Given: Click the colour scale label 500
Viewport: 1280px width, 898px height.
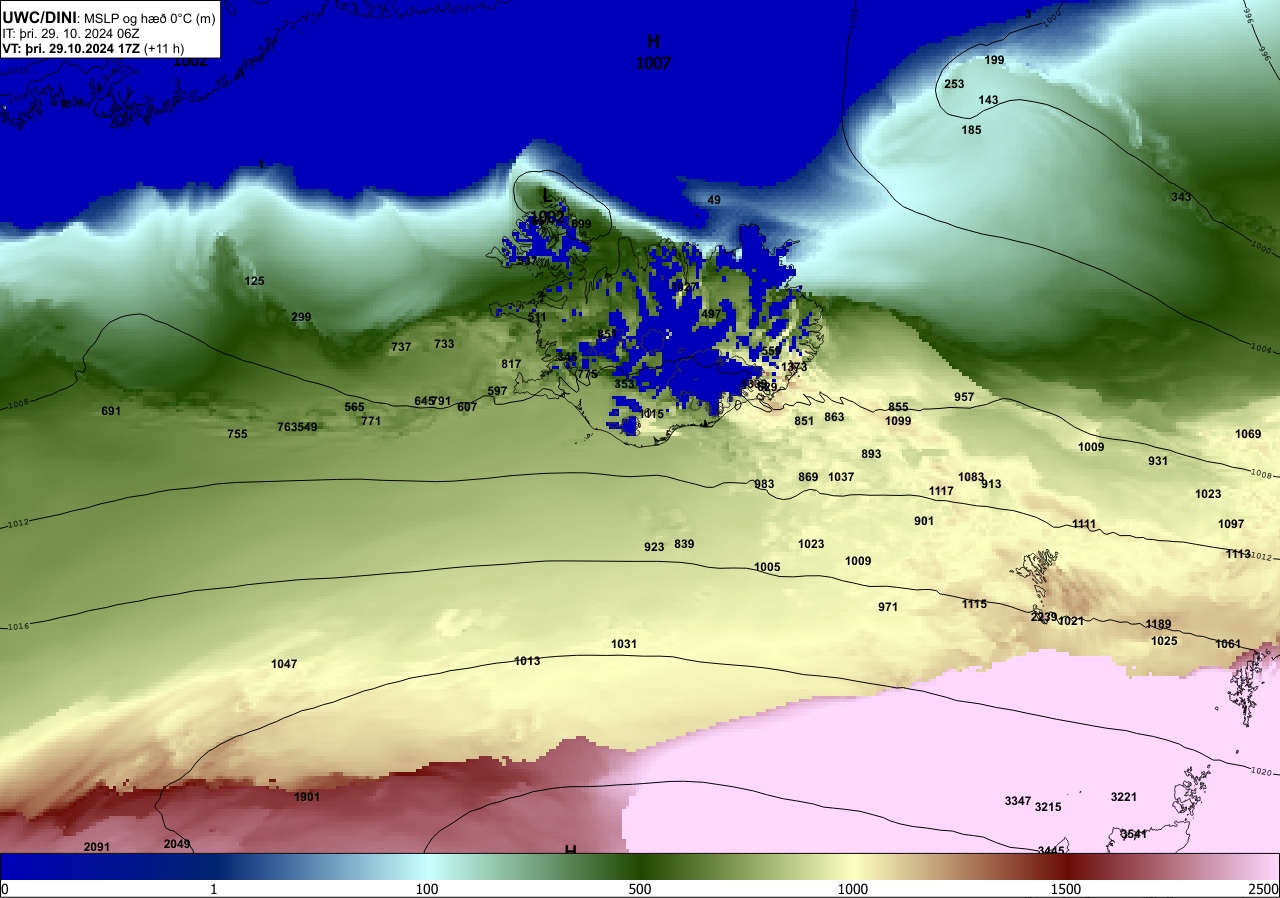Looking at the screenshot, I should pos(640,889).
